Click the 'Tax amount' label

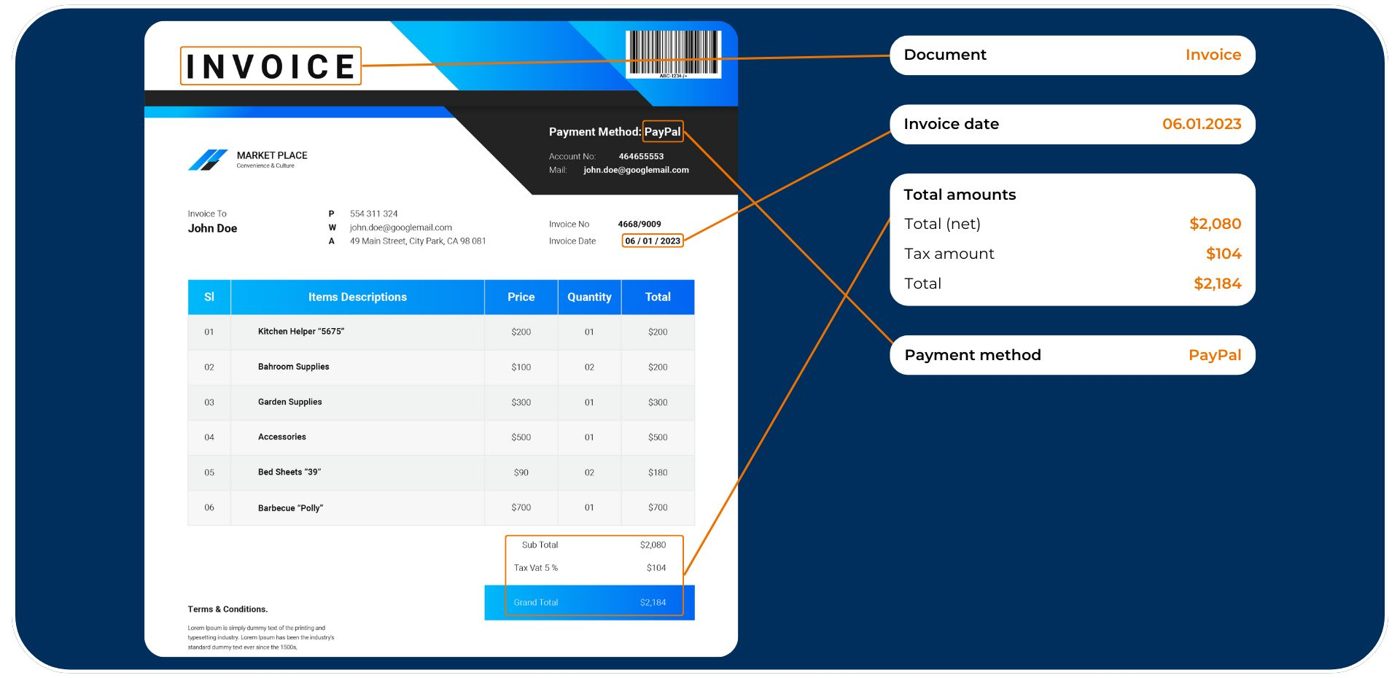[949, 254]
